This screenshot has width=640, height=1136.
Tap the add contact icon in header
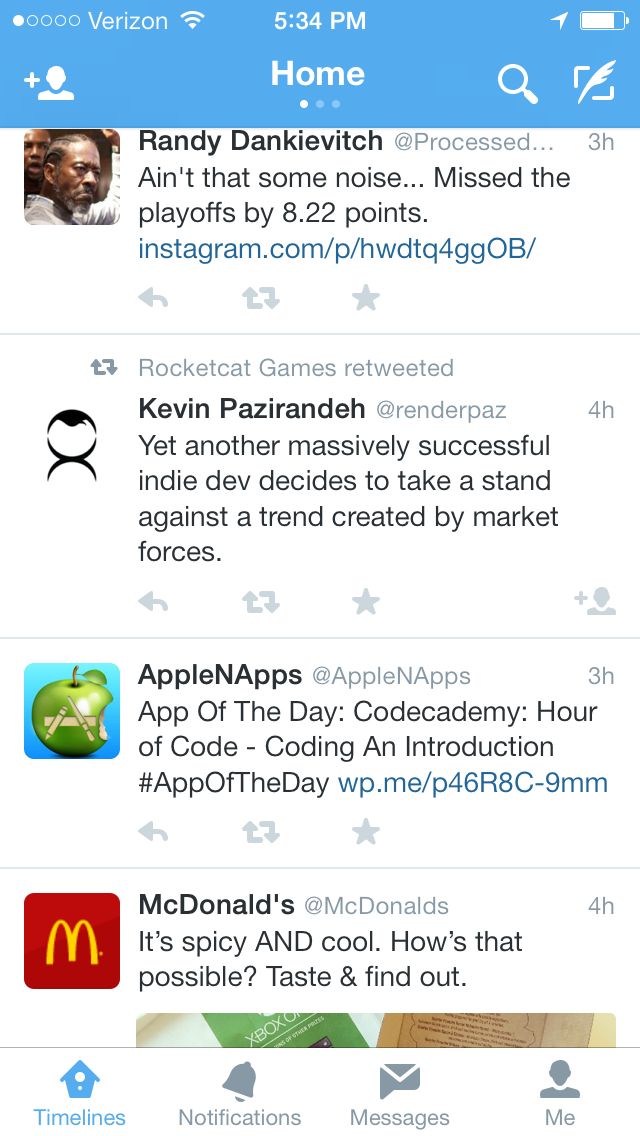49,83
